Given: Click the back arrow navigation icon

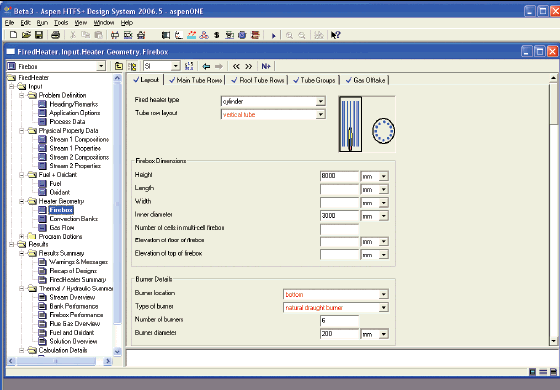Looking at the screenshot, I should coord(206,66).
